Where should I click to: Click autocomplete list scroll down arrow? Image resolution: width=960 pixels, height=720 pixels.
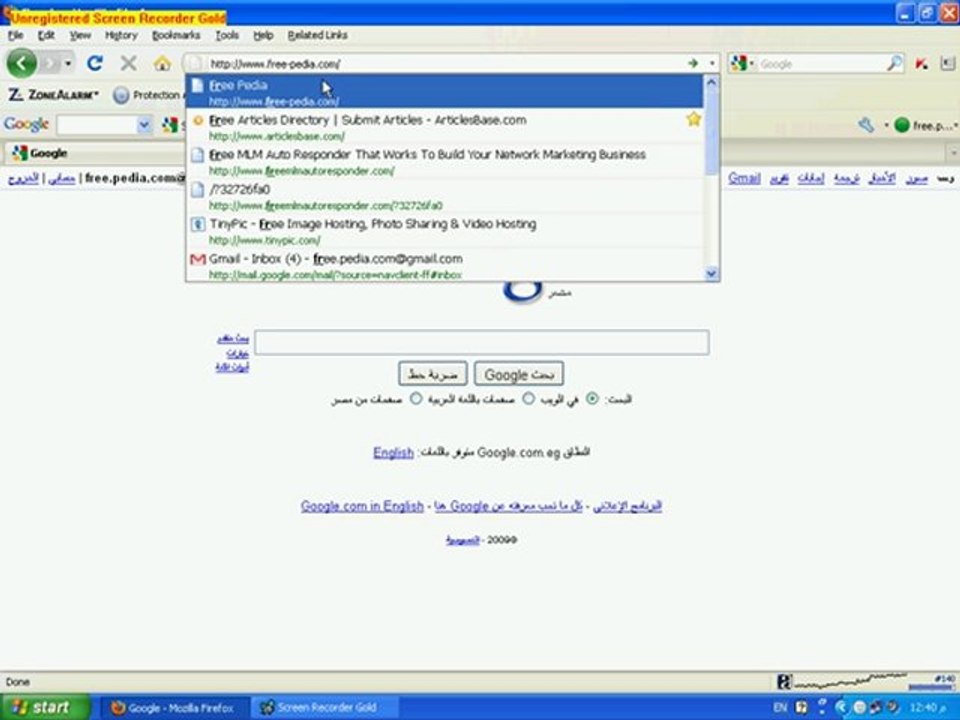711,274
